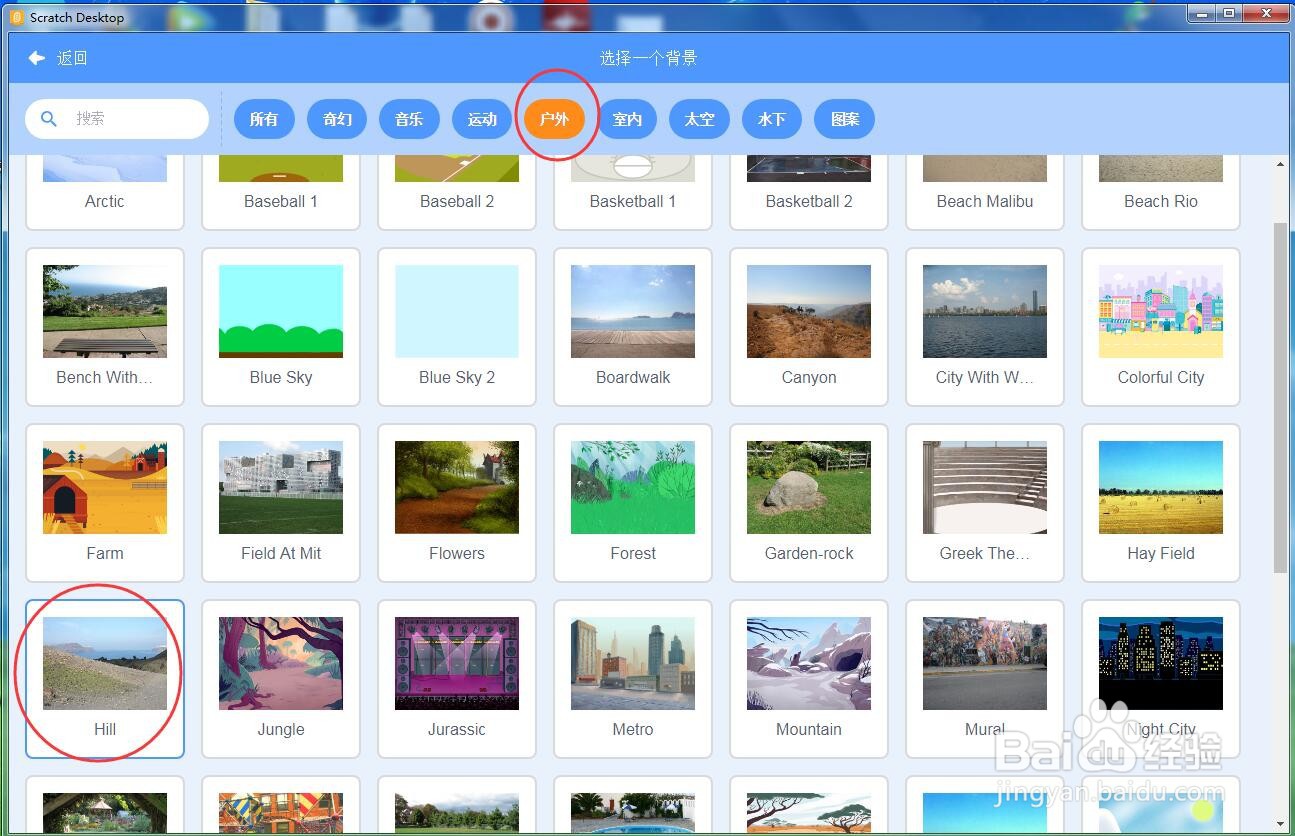This screenshot has height=836, width=1295.
Task: Click the Scratch Desktop app icon
Action: point(17,17)
